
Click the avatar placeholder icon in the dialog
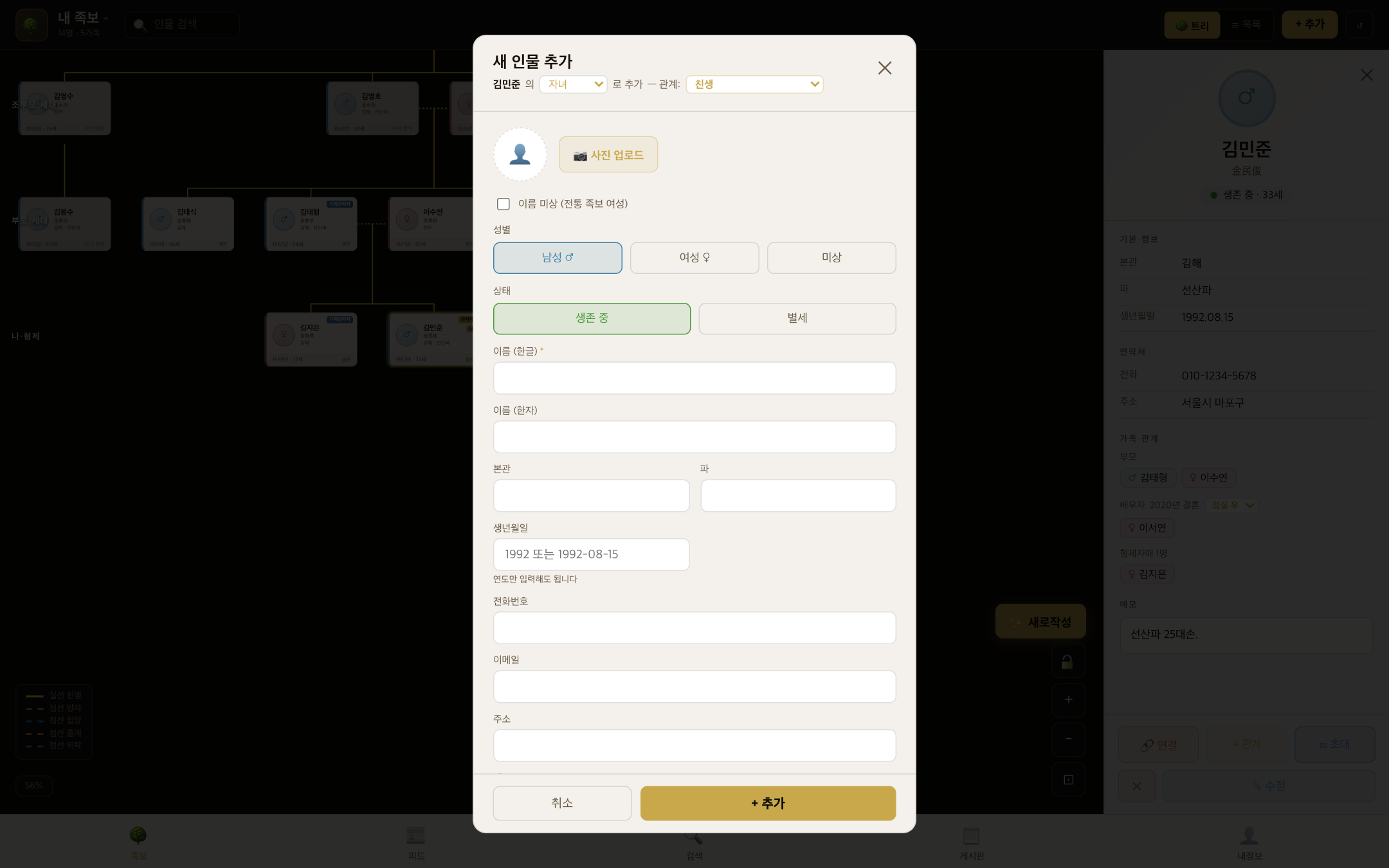tap(520, 154)
